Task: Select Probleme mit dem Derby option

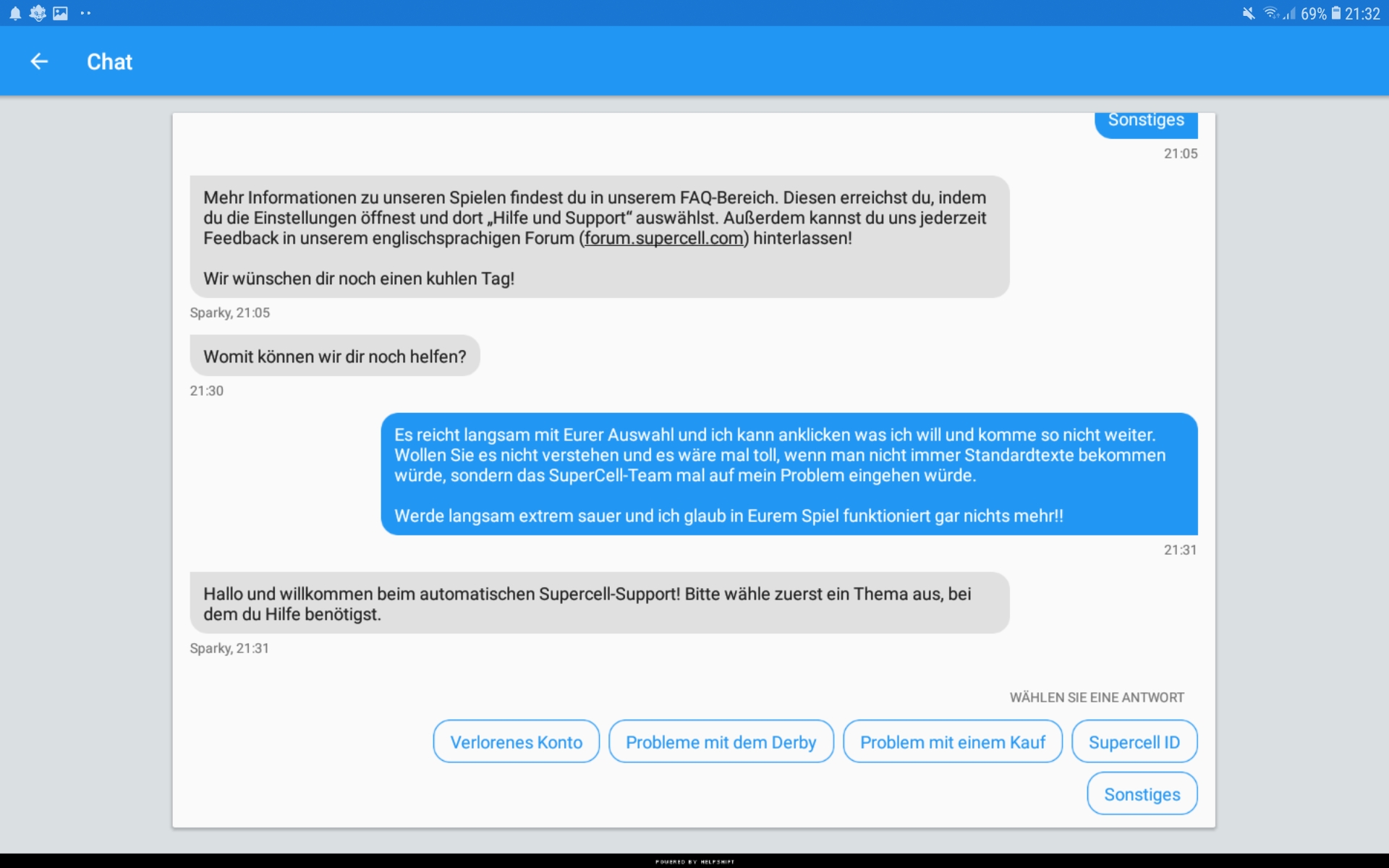Action: [721, 741]
